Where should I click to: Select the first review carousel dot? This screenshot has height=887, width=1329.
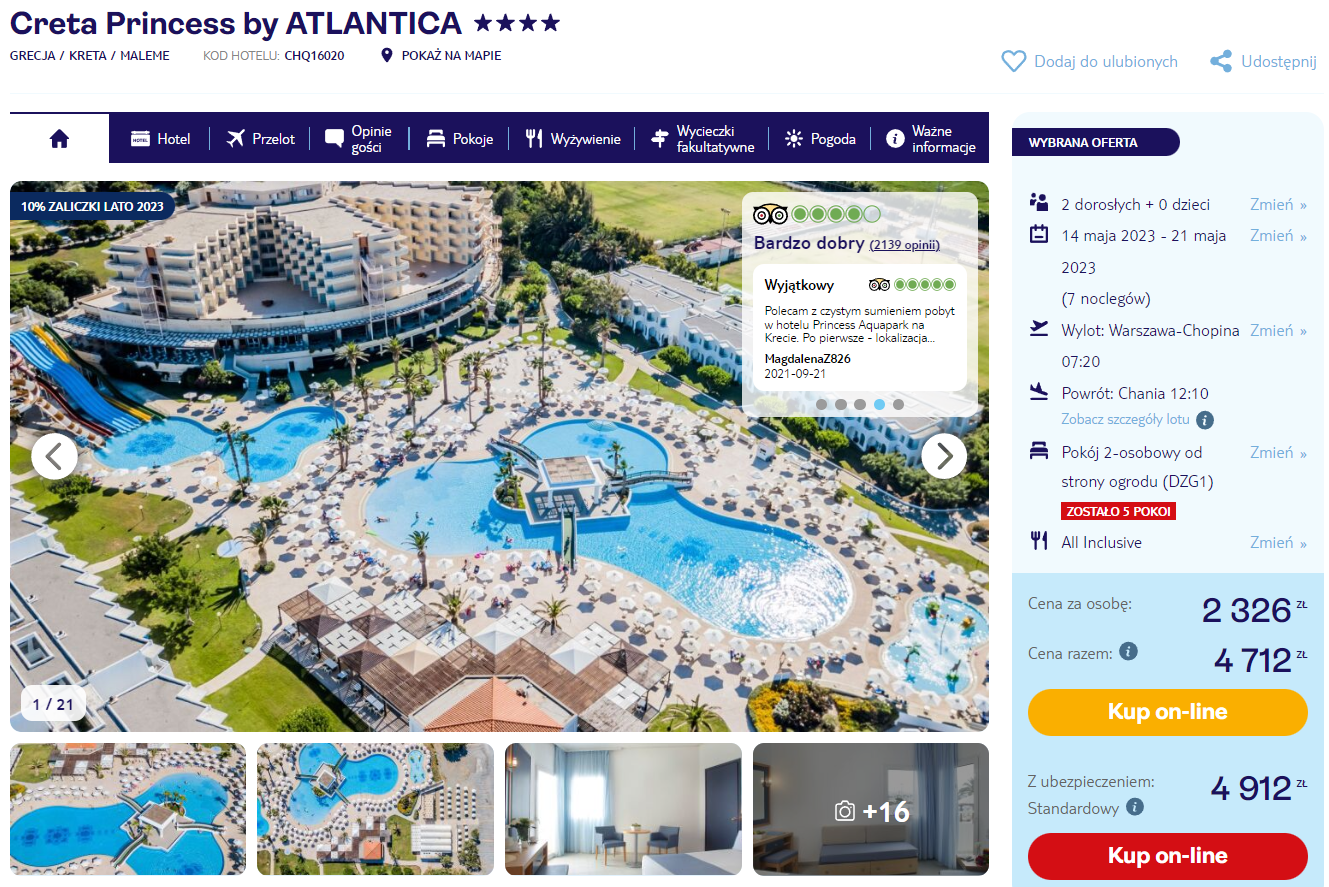pos(822,405)
